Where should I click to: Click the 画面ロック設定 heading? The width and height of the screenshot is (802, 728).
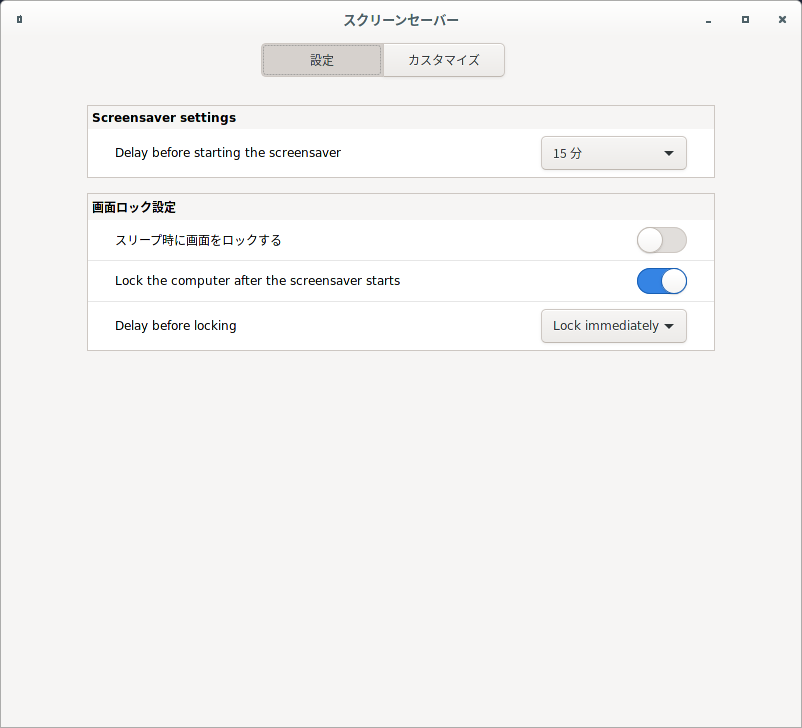coord(133,207)
